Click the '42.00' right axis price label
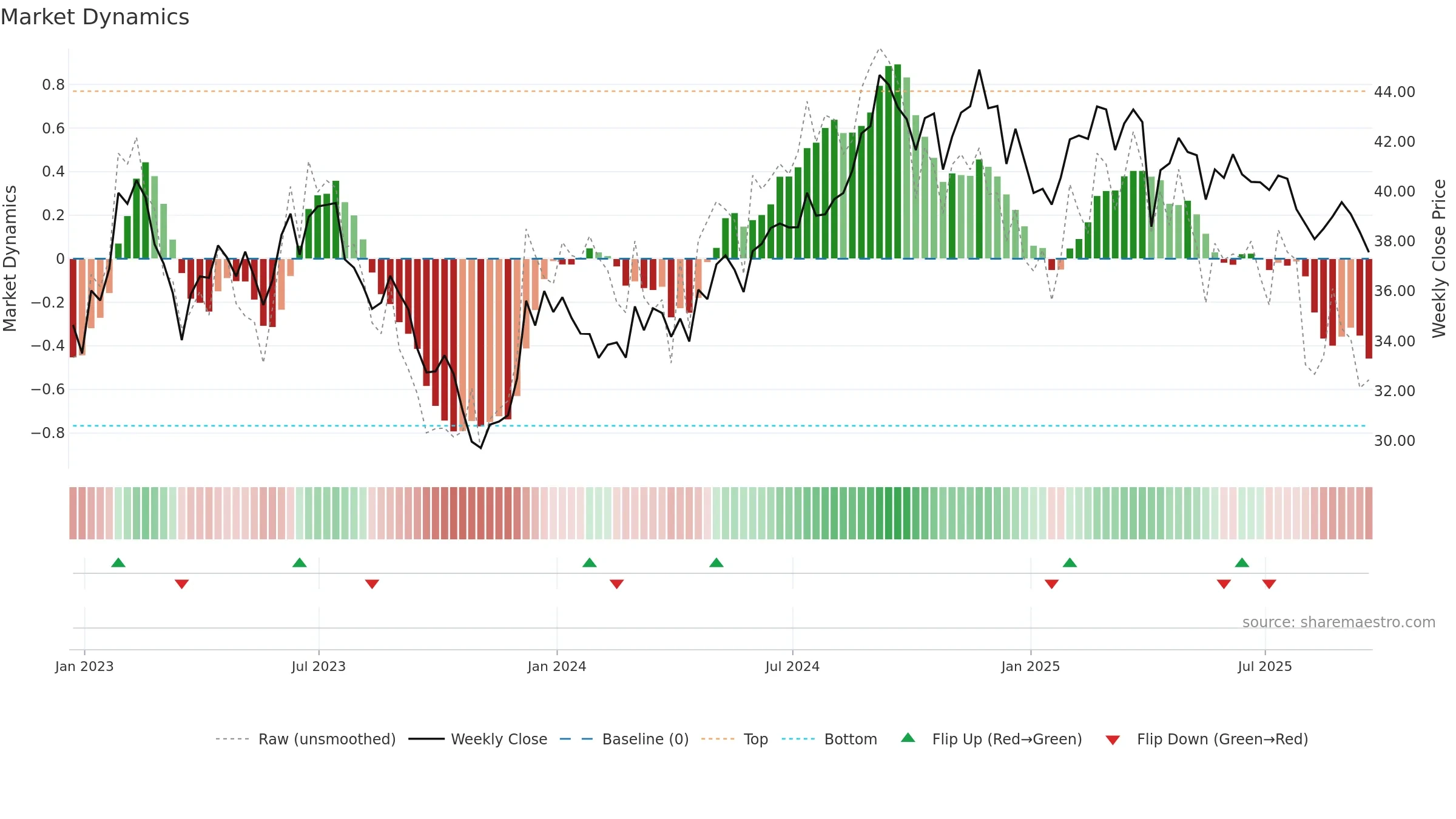Screen dimensions: 1456x819 1395,142
